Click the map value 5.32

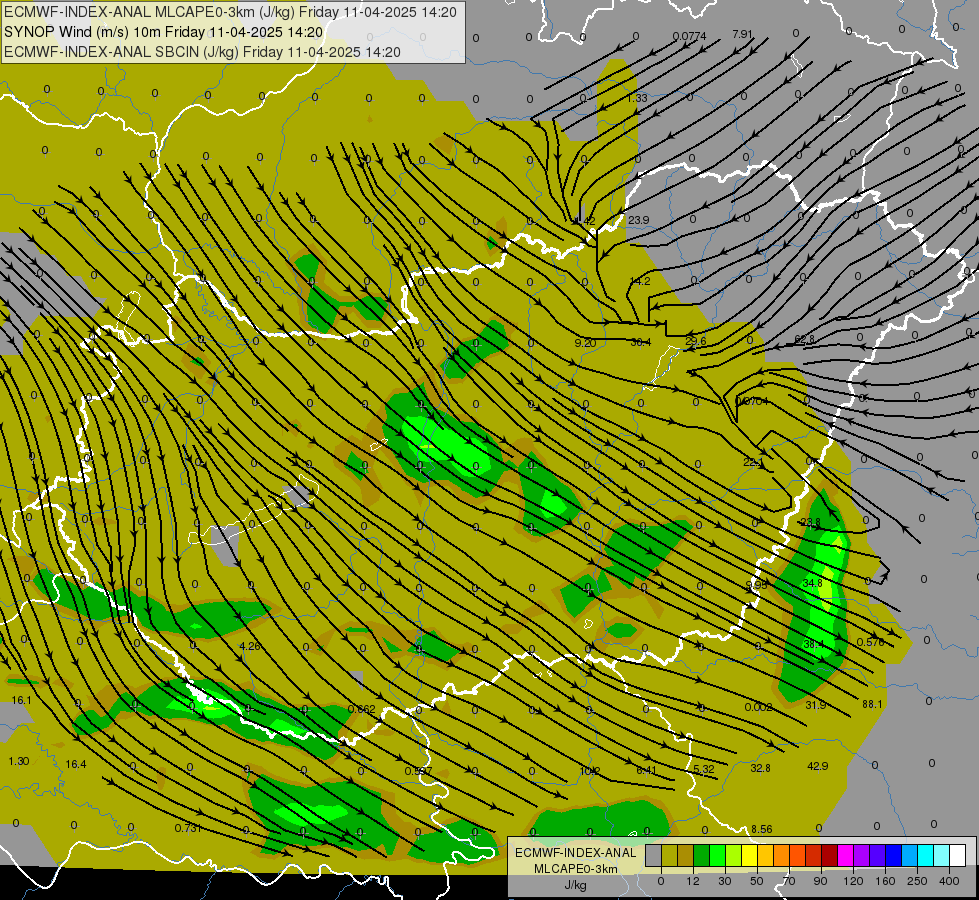[x=704, y=769]
